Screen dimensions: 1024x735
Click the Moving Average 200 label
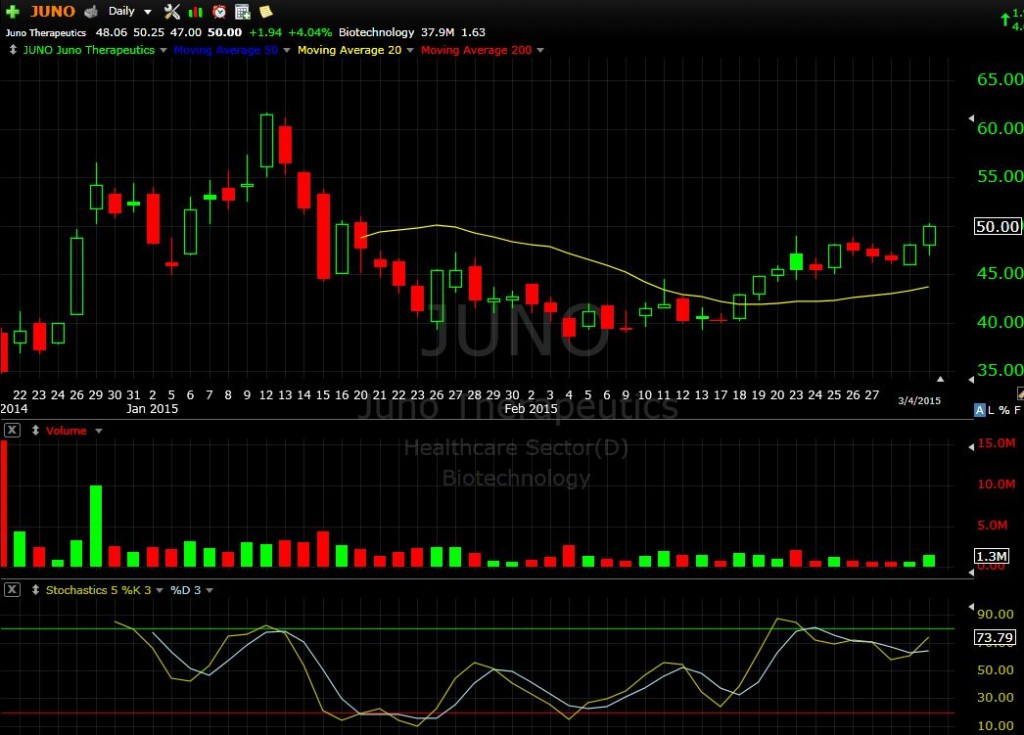[x=476, y=50]
